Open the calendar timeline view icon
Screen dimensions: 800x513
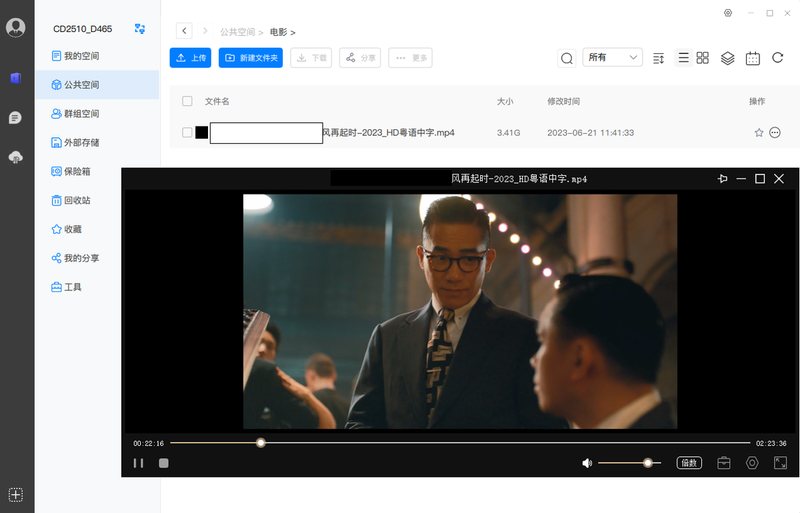click(753, 58)
